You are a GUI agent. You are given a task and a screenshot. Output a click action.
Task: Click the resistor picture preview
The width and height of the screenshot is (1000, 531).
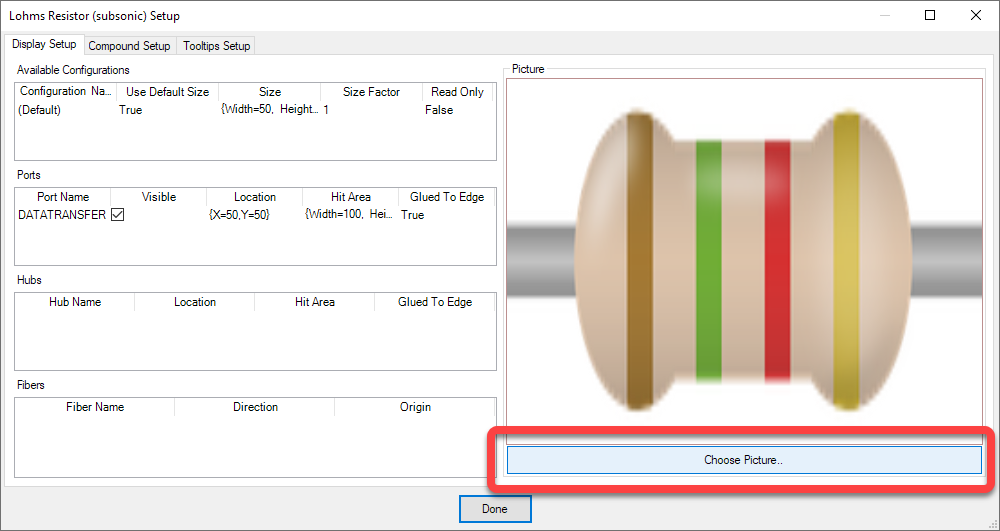pyautogui.click(x=744, y=262)
